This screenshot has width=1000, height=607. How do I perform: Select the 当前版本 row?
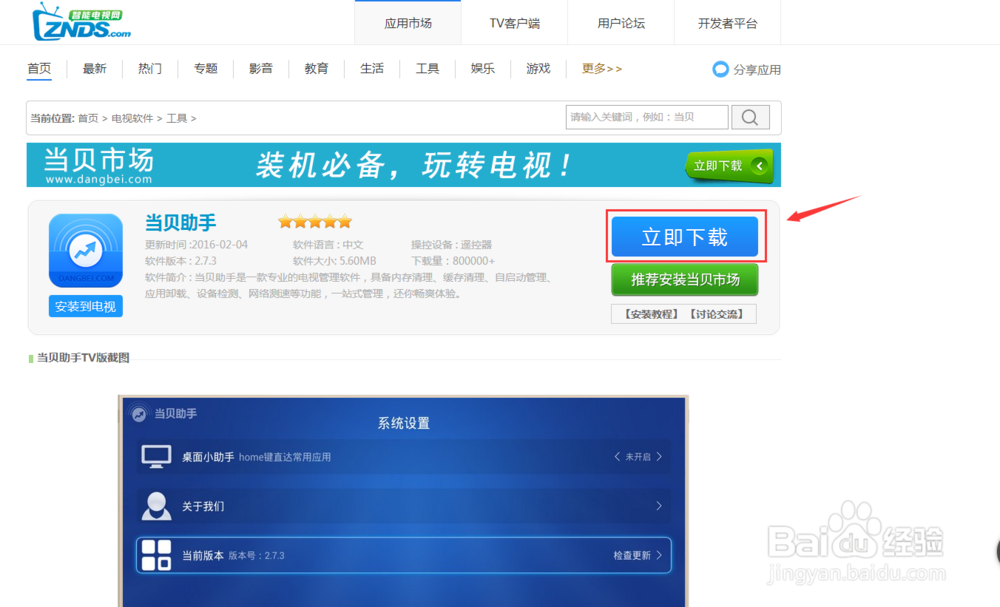click(x=403, y=555)
